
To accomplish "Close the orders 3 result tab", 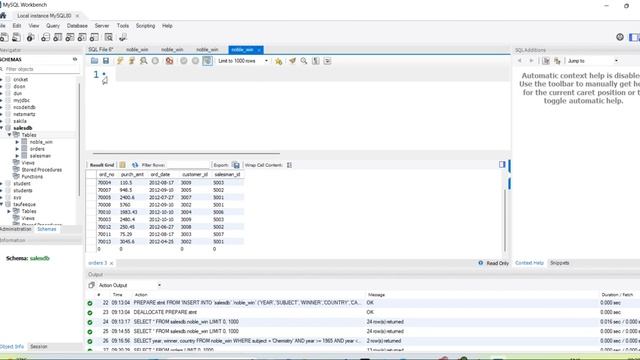I will 111,263.
